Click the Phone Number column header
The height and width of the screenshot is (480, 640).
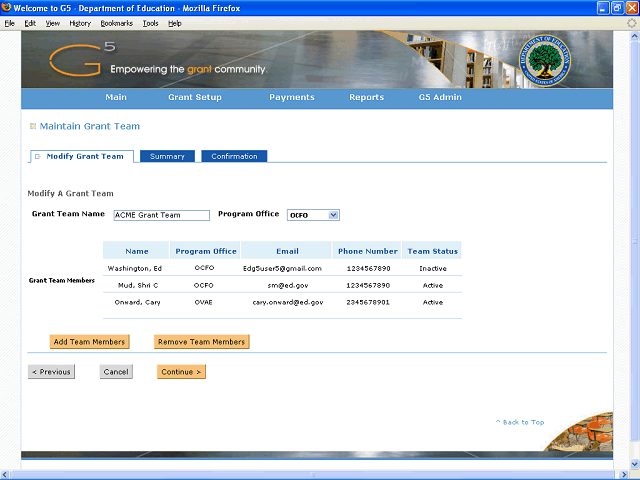[367, 251]
